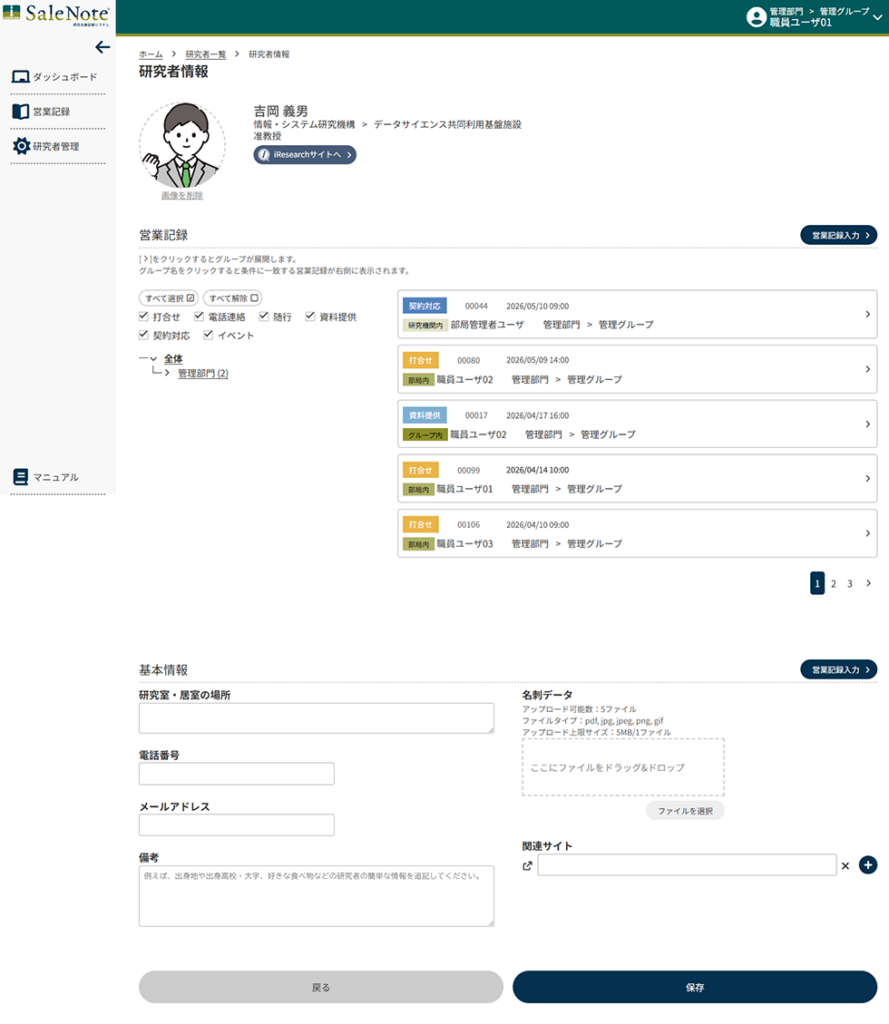This screenshot has height=1024, width=889.
Task: Click the back arrow icon in sidebar
Action: point(102,47)
